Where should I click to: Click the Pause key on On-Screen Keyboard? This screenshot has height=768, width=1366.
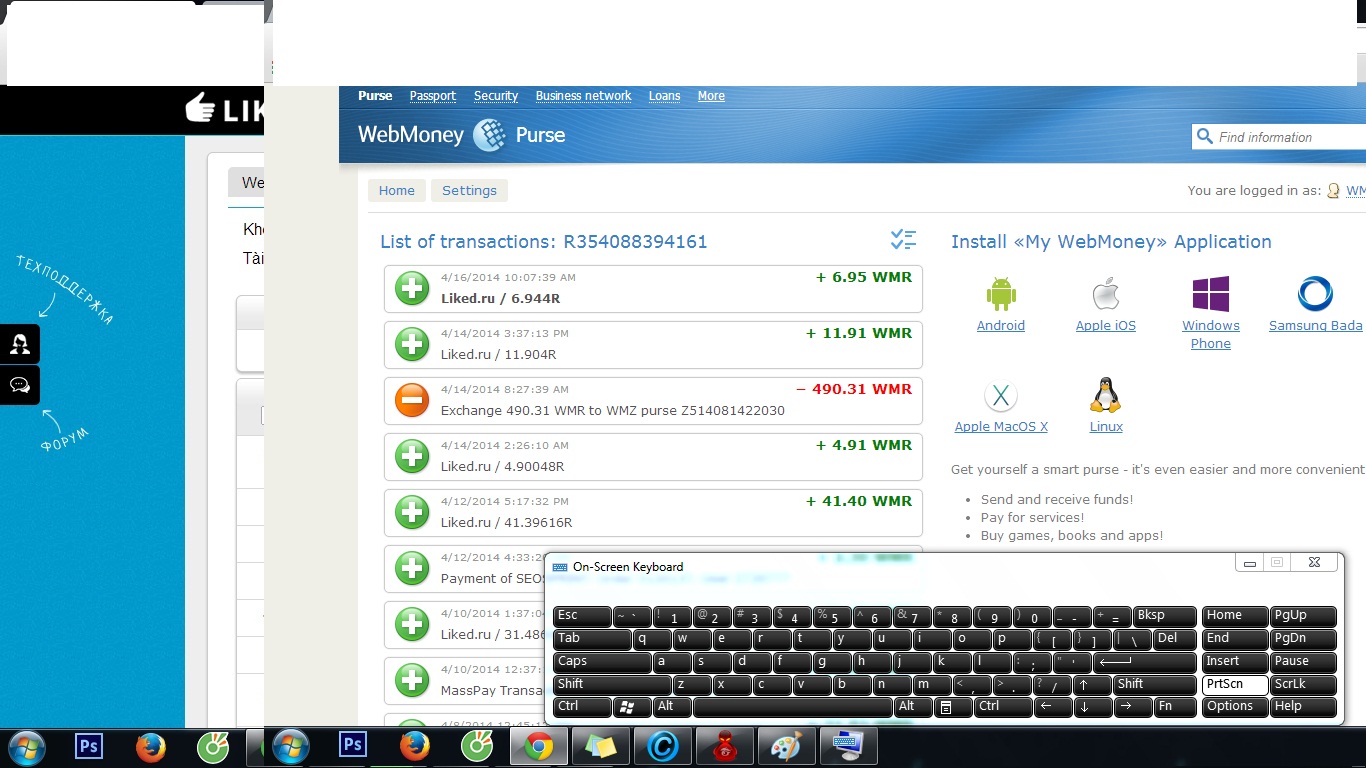coord(1303,662)
